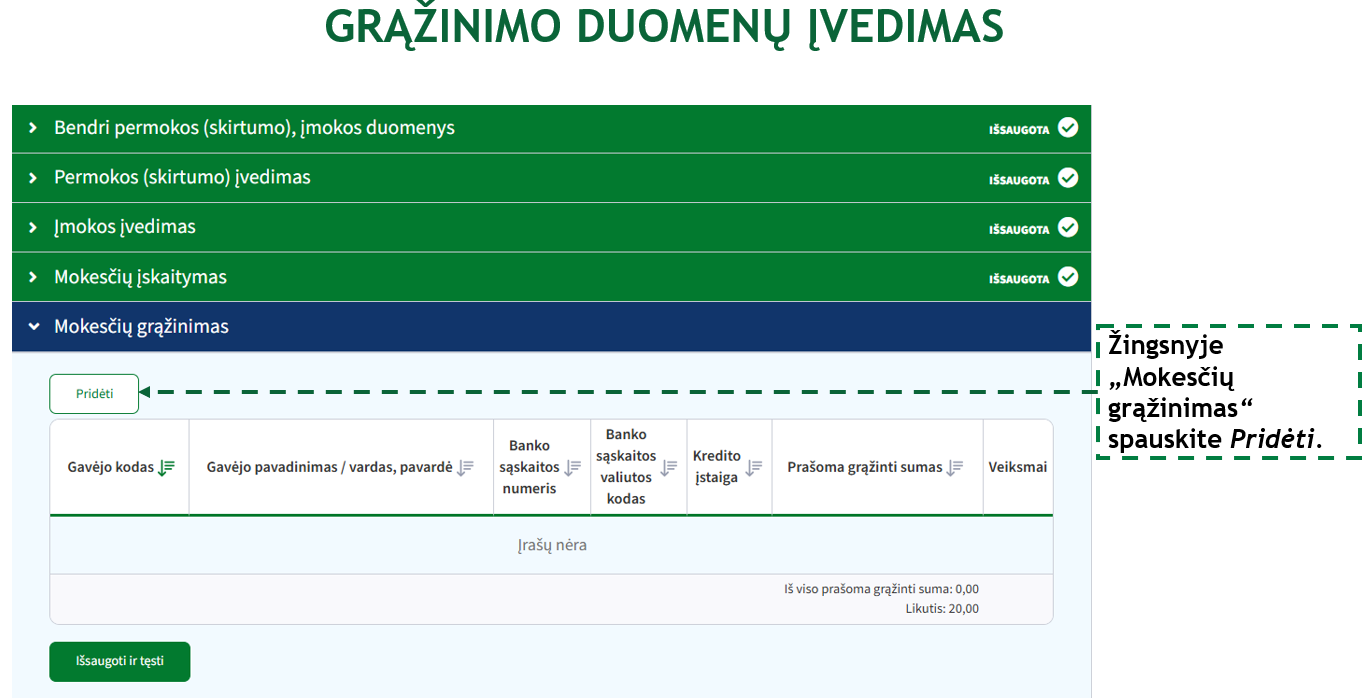Click Išsaugoti ir tęsti button
The image size is (1365, 698).
(x=119, y=662)
